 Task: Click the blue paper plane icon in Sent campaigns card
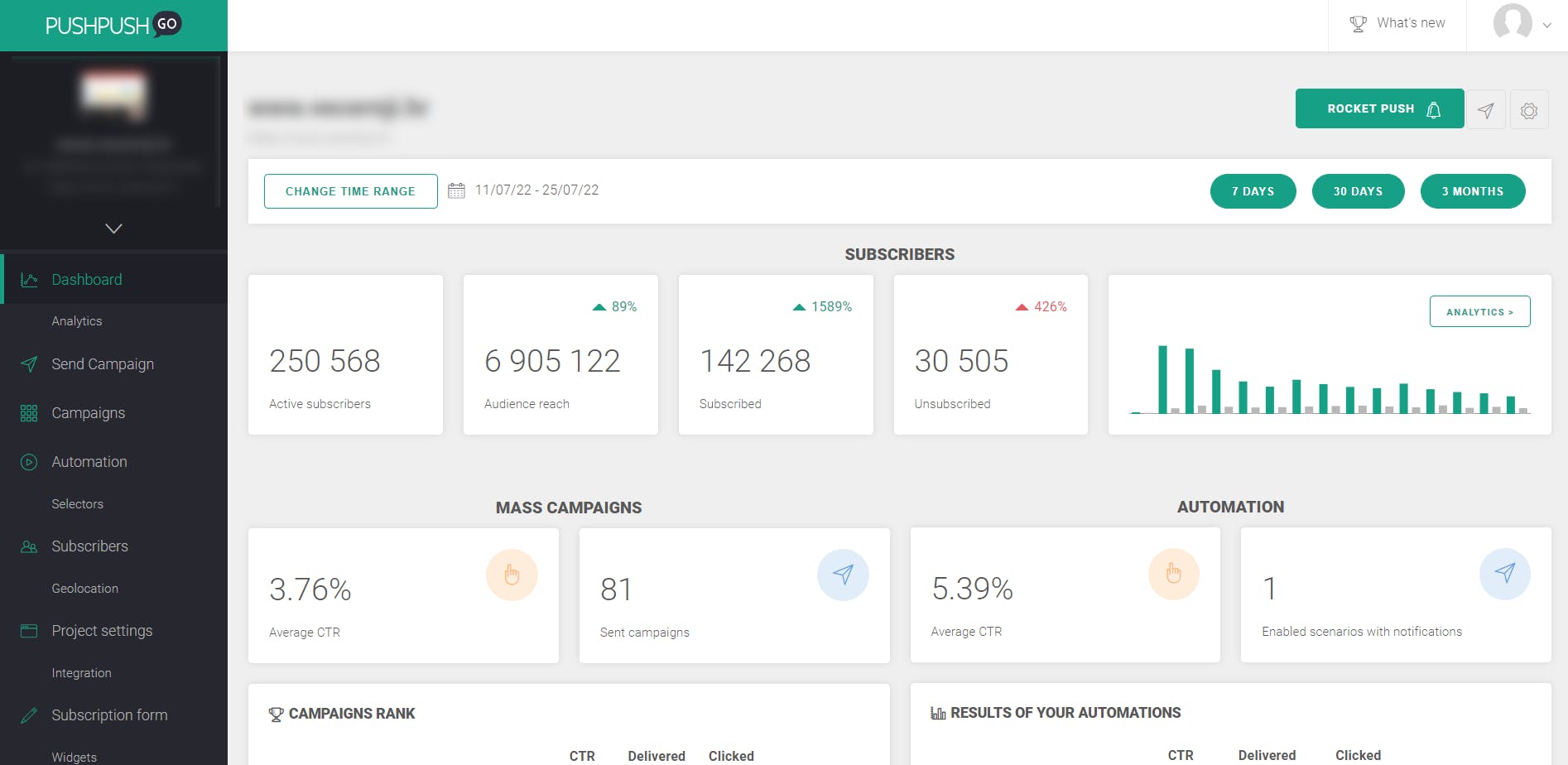pos(843,575)
